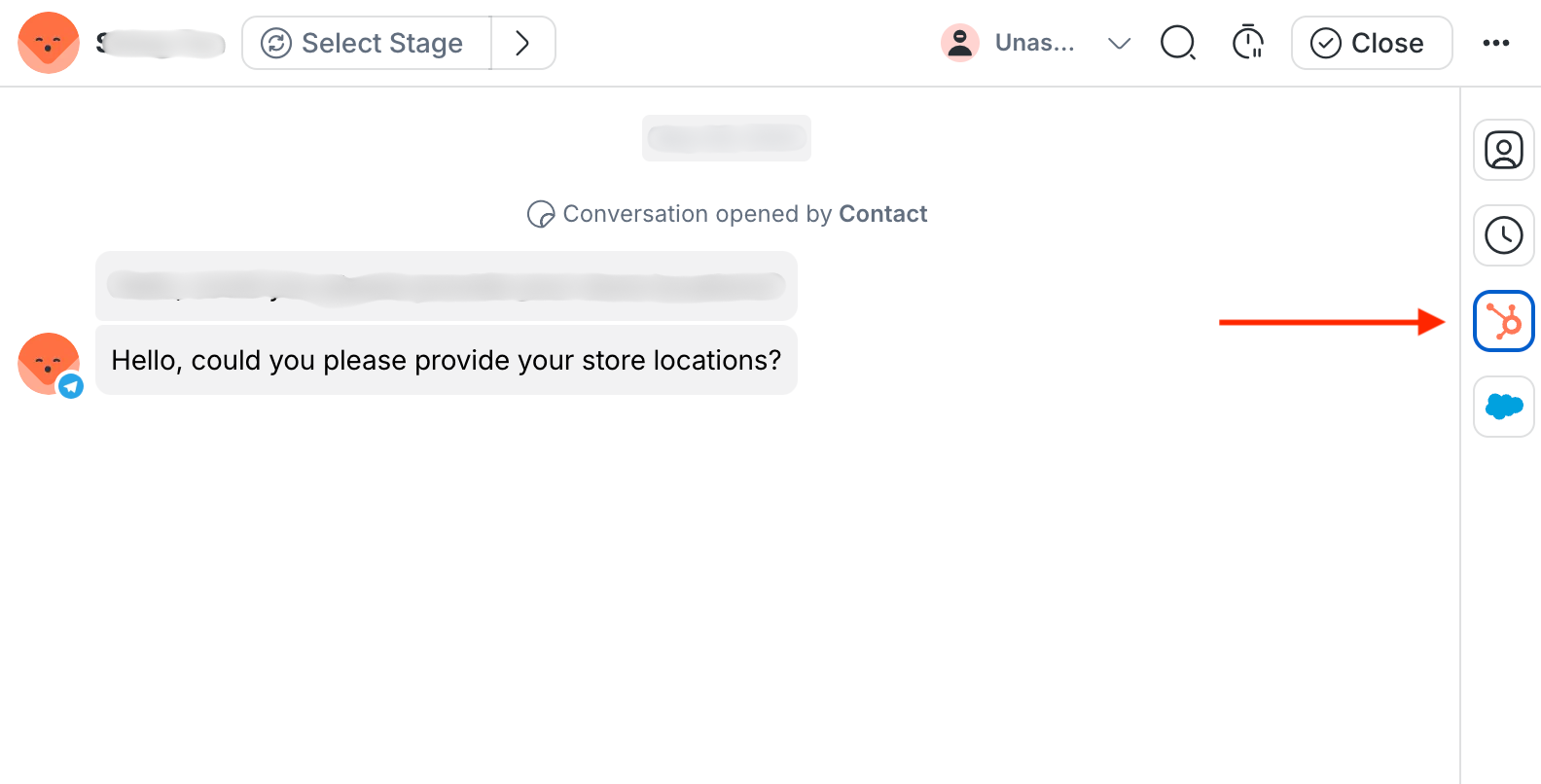The height and width of the screenshot is (784, 1541).
Task: Open the Salesforce integration panel
Action: pyautogui.click(x=1503, y=407)
